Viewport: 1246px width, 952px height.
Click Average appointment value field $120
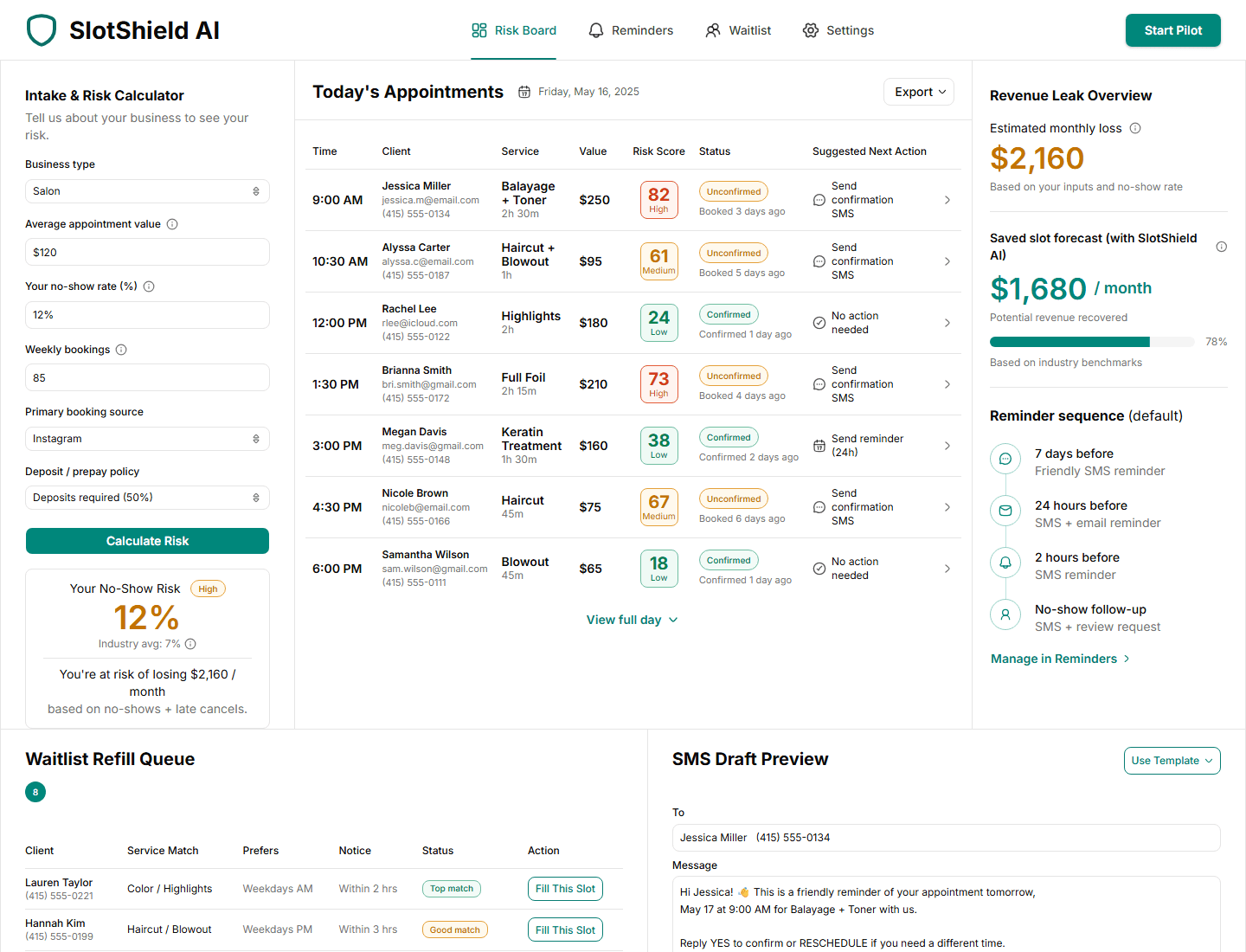[x=147, y=252]
